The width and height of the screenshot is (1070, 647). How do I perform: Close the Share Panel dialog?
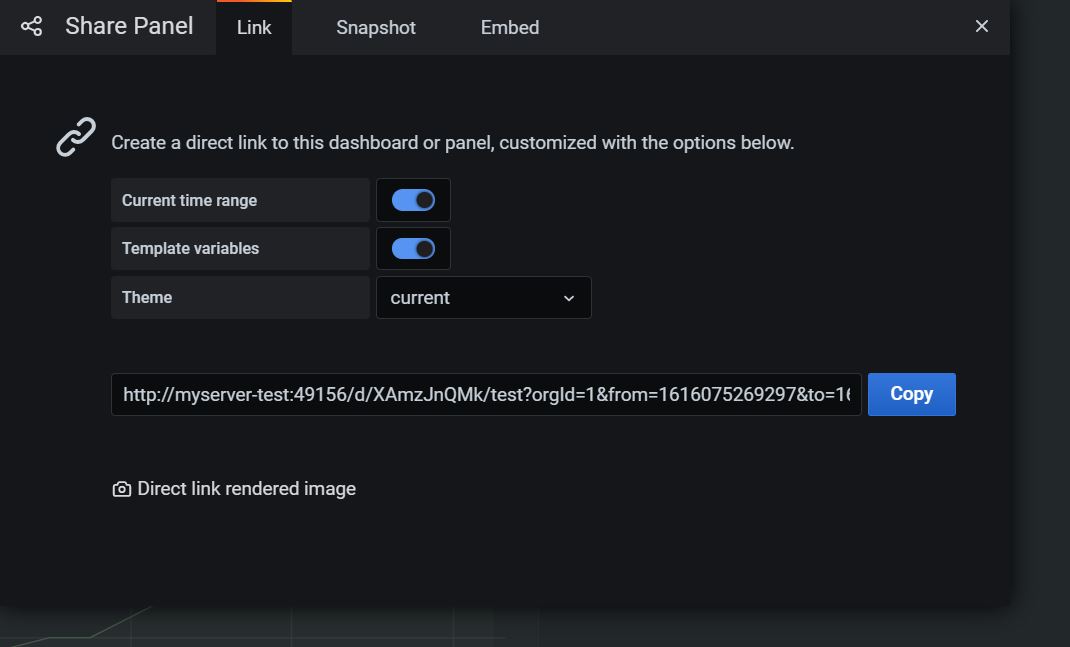point(981,26)
